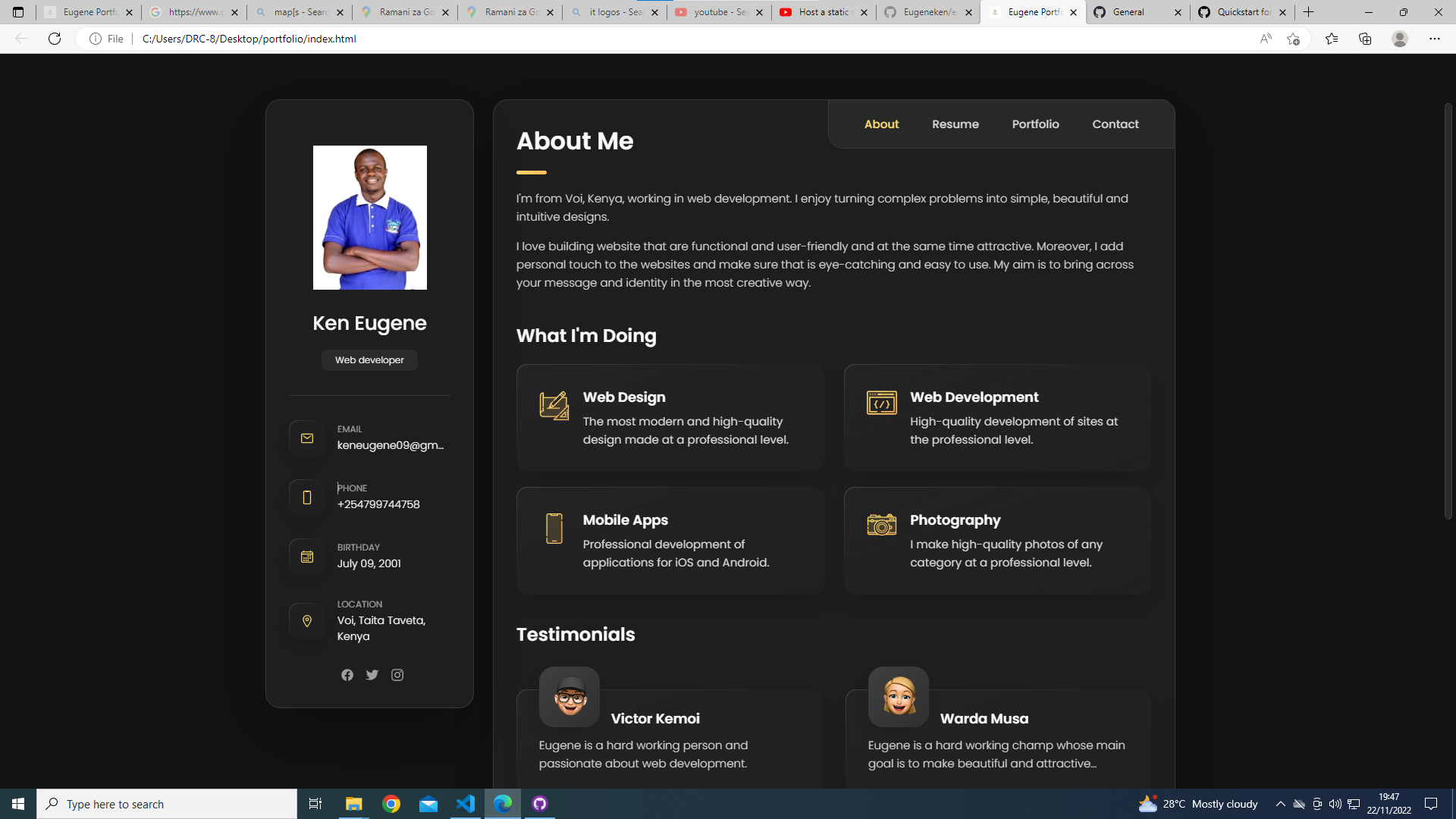Viewport: 1456px width, 819px height.
Task: Click the phone icon in sidebar
Action: [307, 497]
